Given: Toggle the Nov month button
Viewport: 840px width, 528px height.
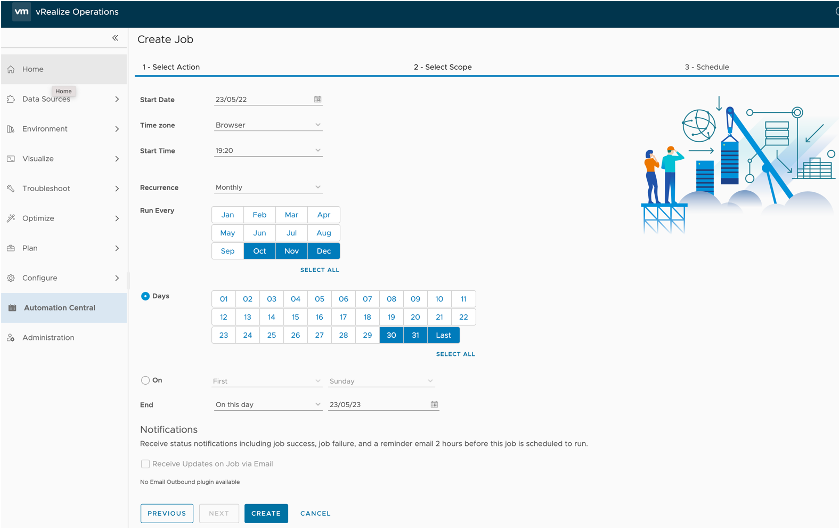Looking at the screenshot, I should (x=291, y=251).
